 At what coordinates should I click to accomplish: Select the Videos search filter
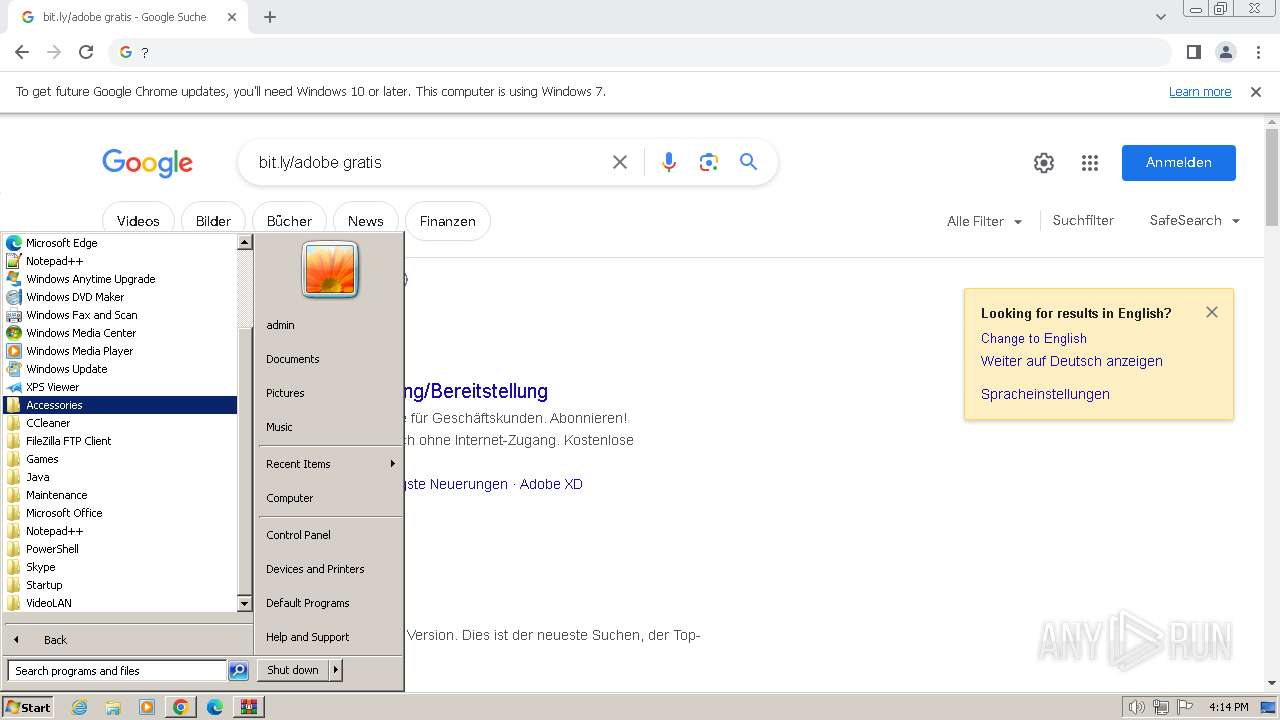138,221
